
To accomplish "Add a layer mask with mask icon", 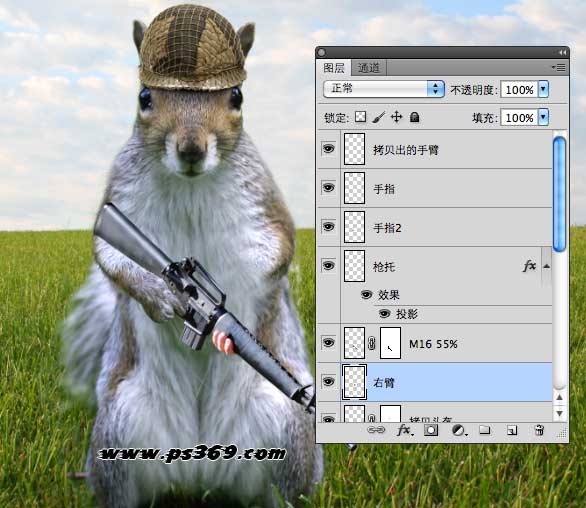I will (x=431, y=430).
